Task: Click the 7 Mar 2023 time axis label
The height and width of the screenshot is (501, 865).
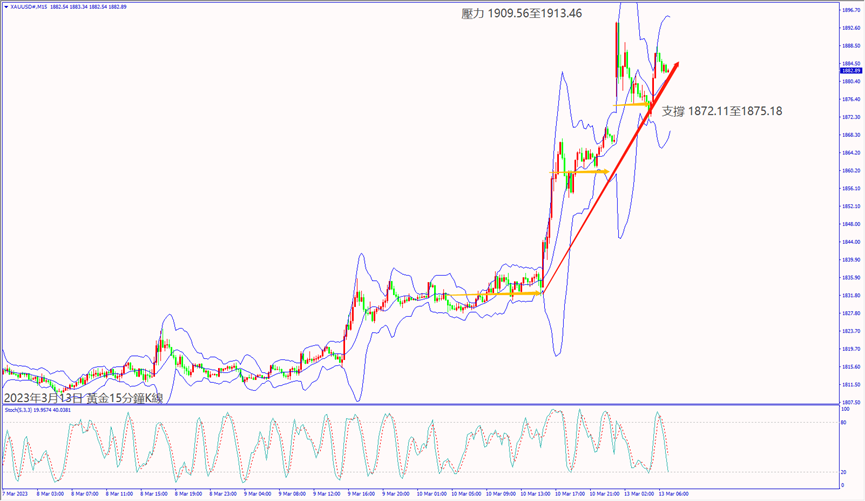Action: pyautogui.click(x=17, y=493)
